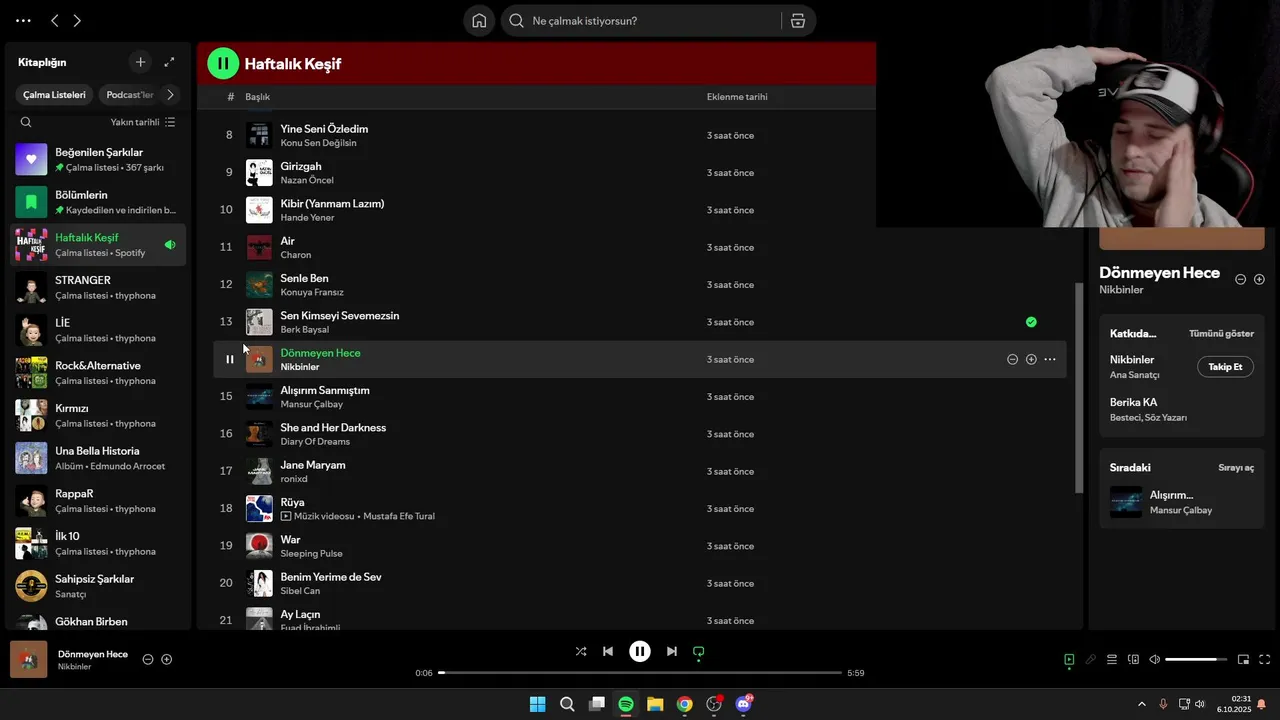Enter full screen mode
1280x720 pixels.
coord(1265,659)
